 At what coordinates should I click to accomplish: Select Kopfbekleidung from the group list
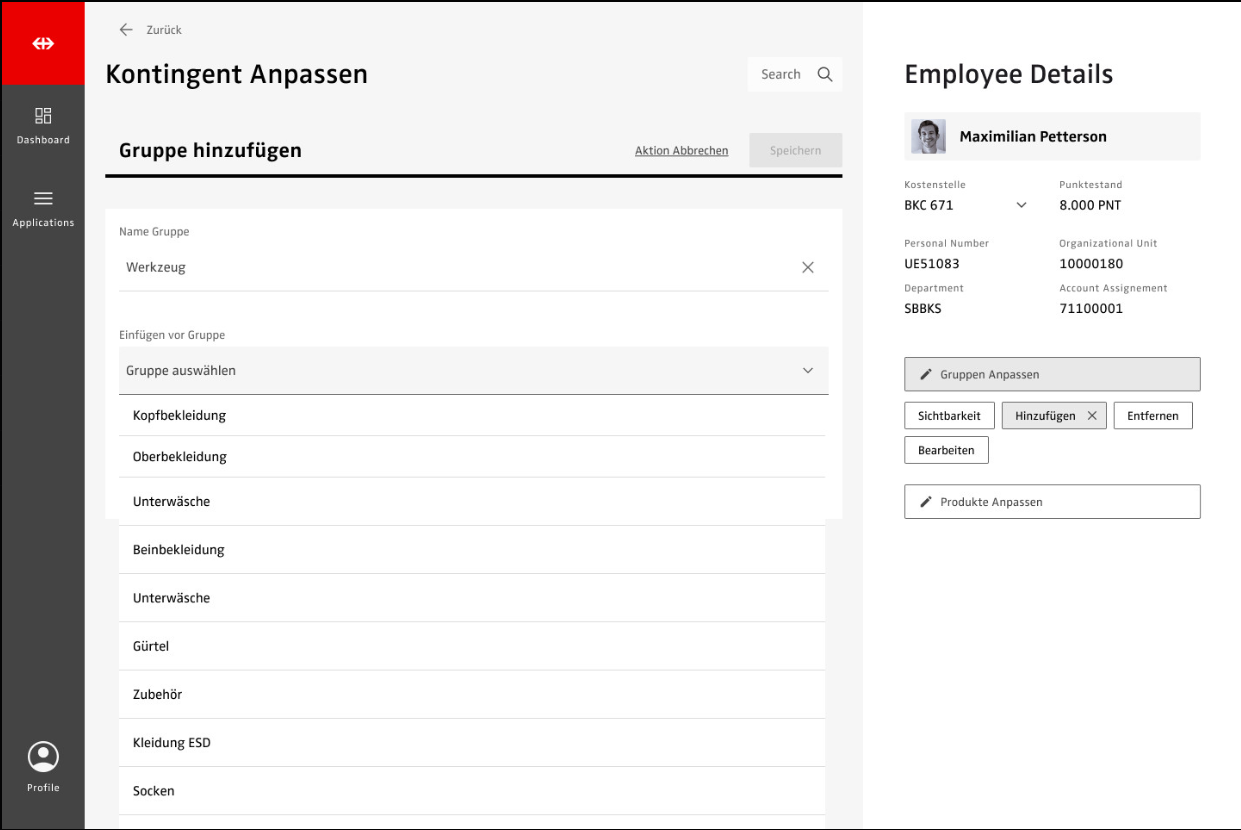click(x=179, y=415)
